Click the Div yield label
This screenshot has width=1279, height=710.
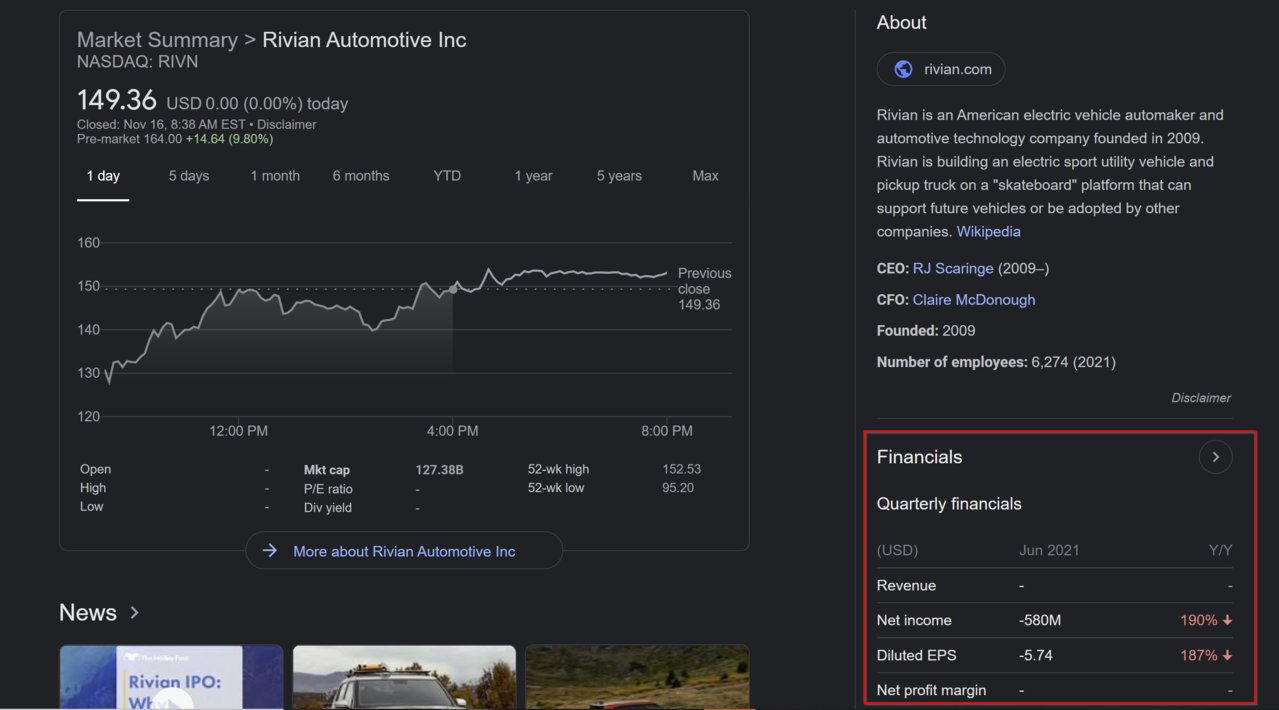tap(328, 508)
